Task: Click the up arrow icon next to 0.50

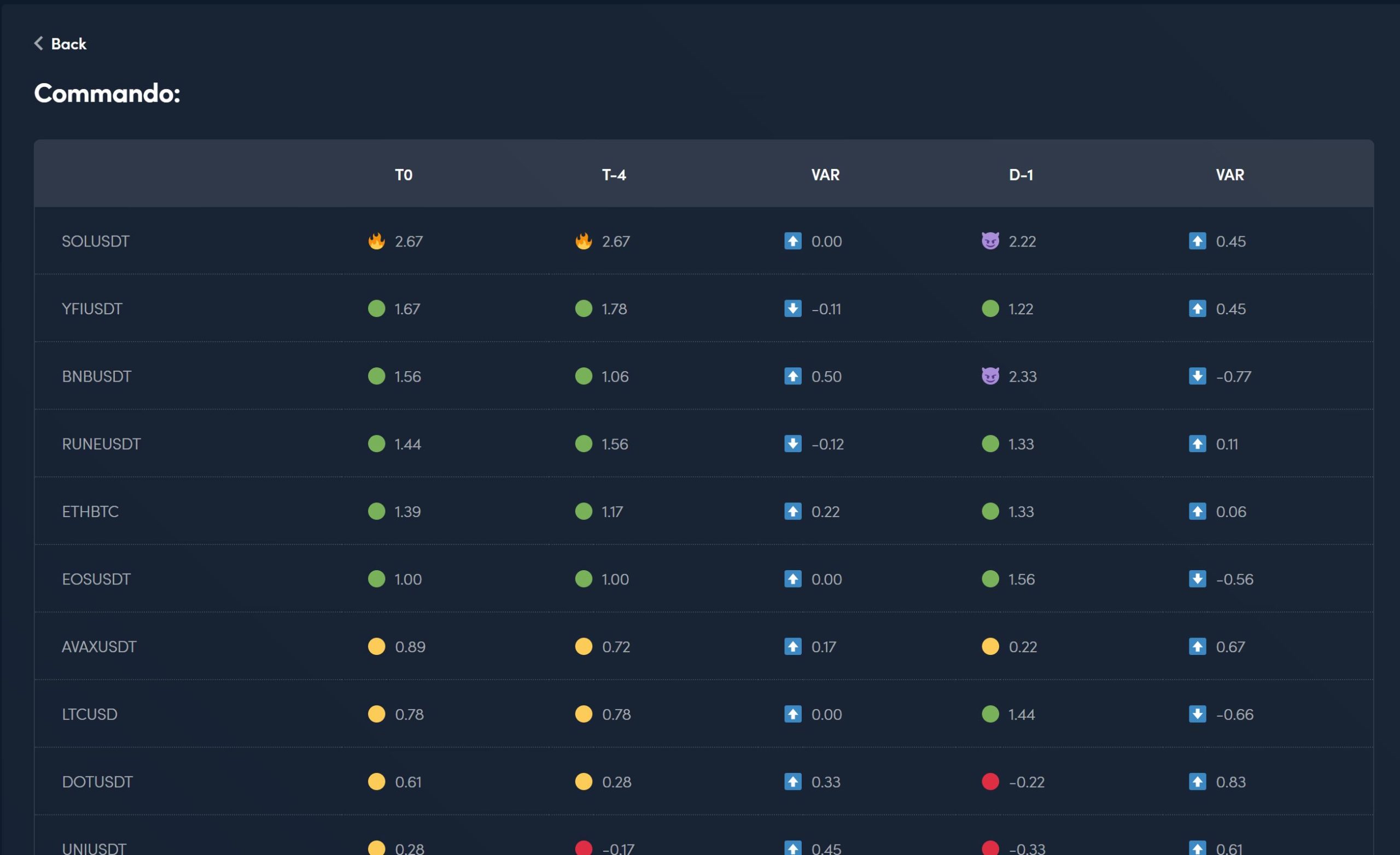Action: (x=792, y=376)
